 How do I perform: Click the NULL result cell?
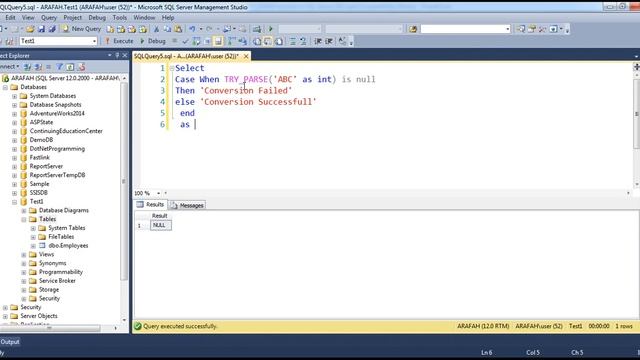pos(161,225)
